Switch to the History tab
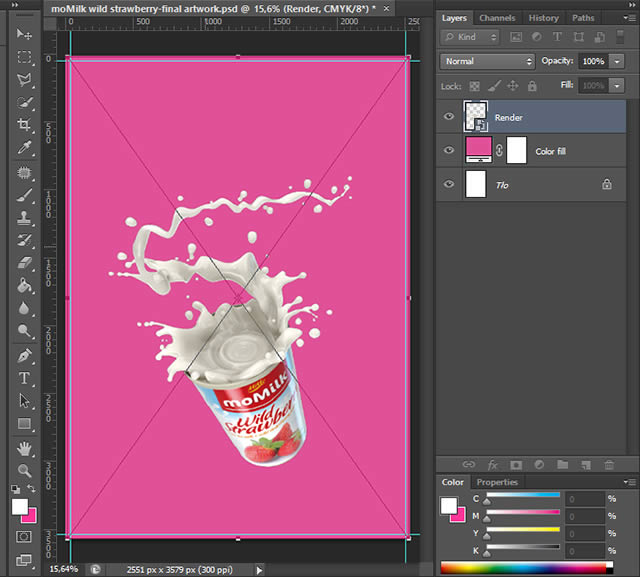 (x=543, y=18)
